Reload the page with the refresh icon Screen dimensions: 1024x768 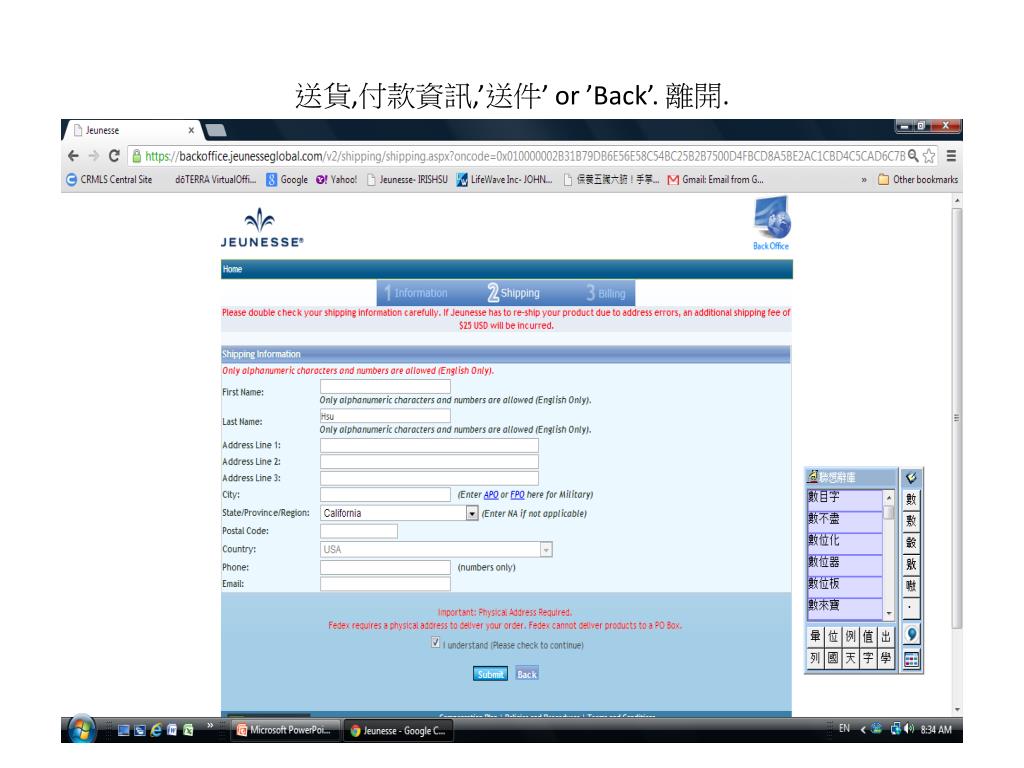(x=114, y=156)
